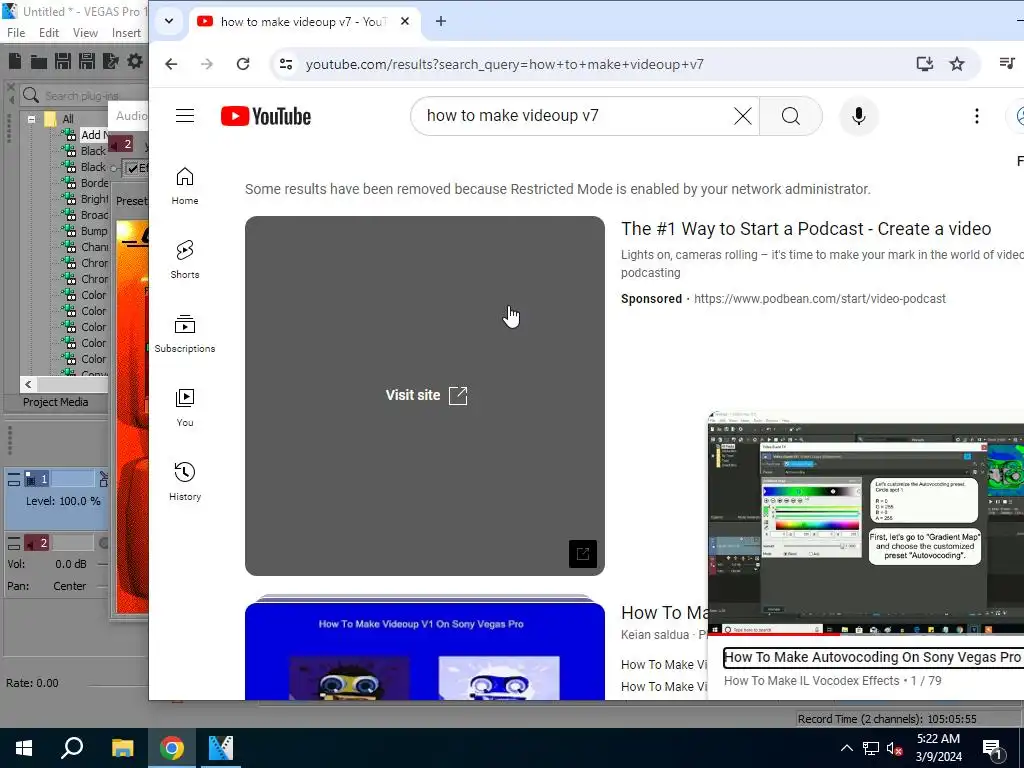Click the media control icon in Chrome toolbar
The image size is (1024, 768).
click(x=1007, y=63)
